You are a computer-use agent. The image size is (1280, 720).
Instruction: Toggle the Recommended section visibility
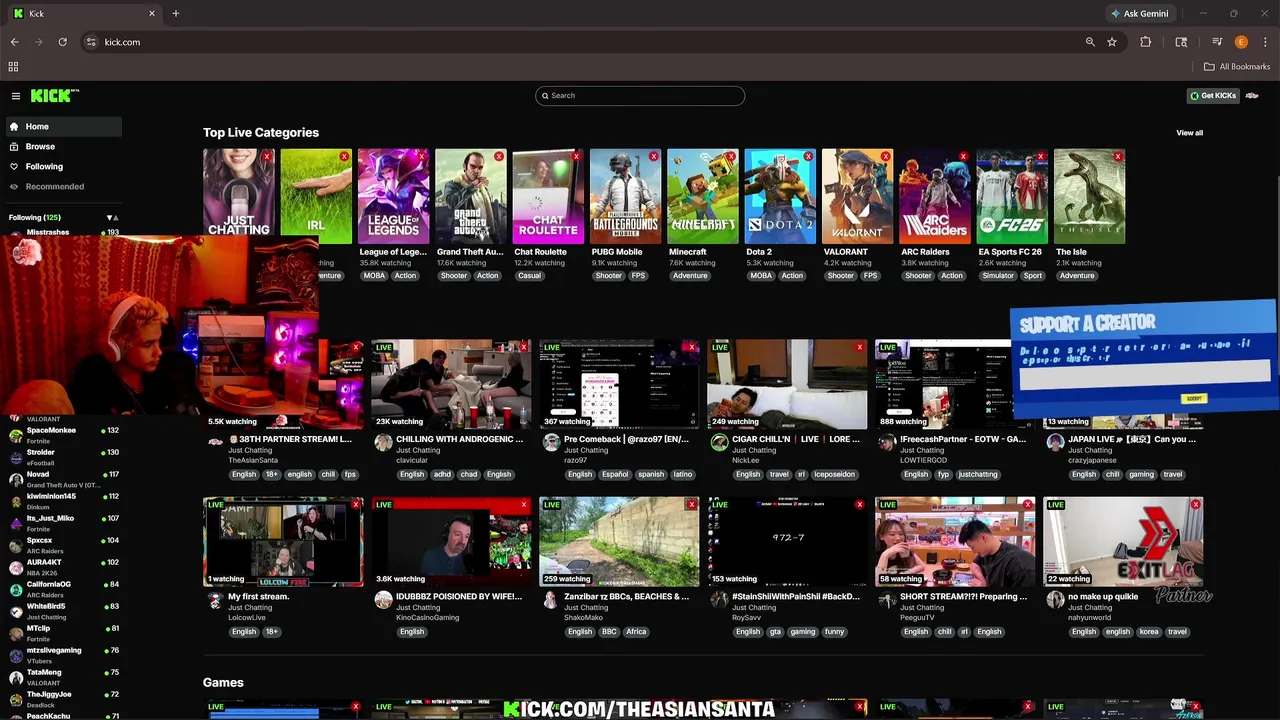coord(14,187)
